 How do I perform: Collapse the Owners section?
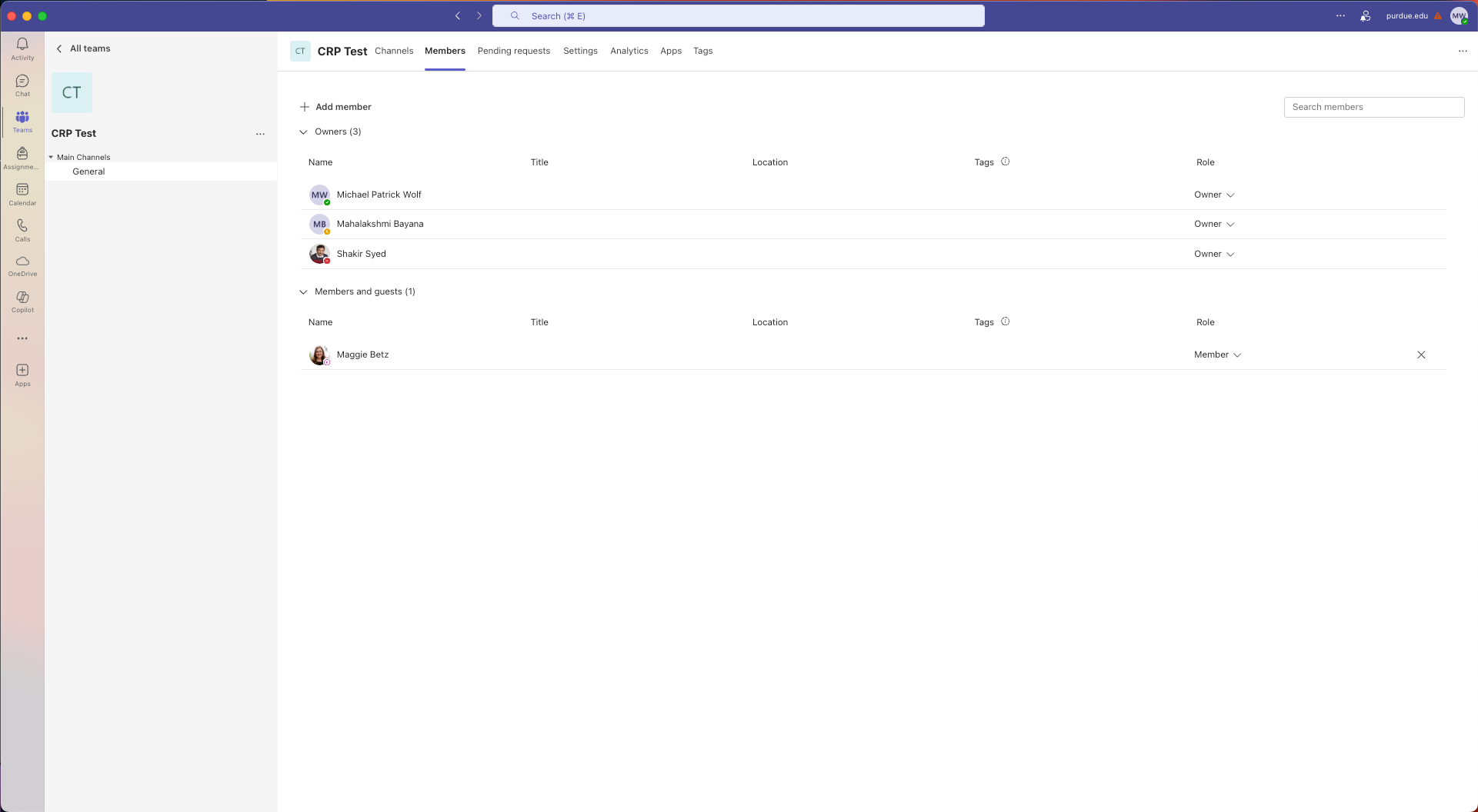(304, 131)
